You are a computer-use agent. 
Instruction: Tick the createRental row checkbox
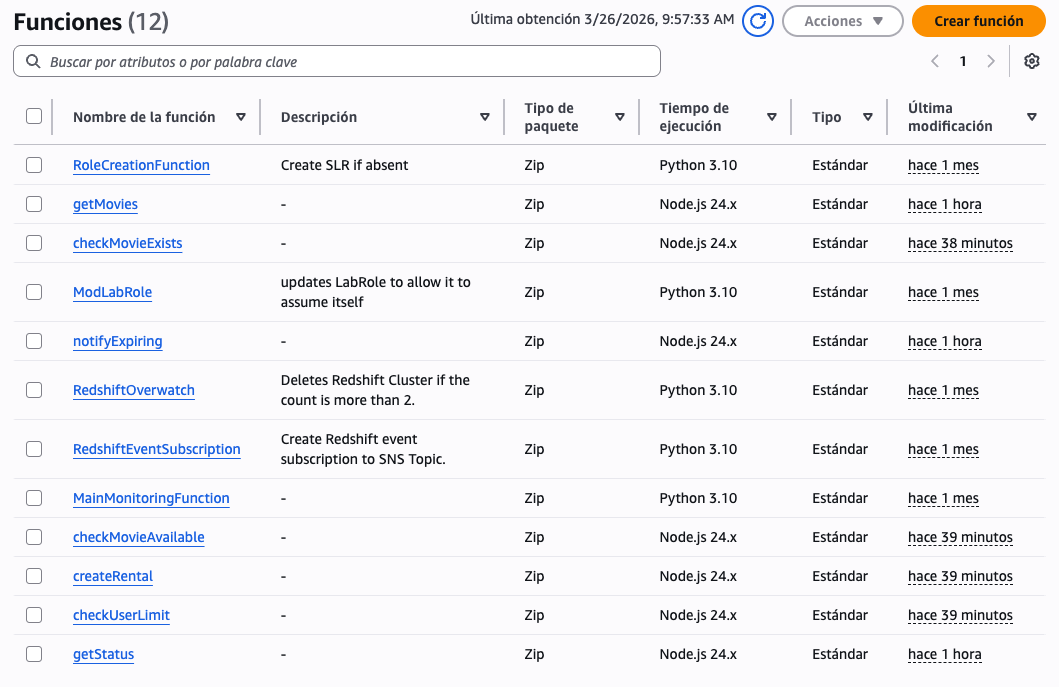point(34,576)
